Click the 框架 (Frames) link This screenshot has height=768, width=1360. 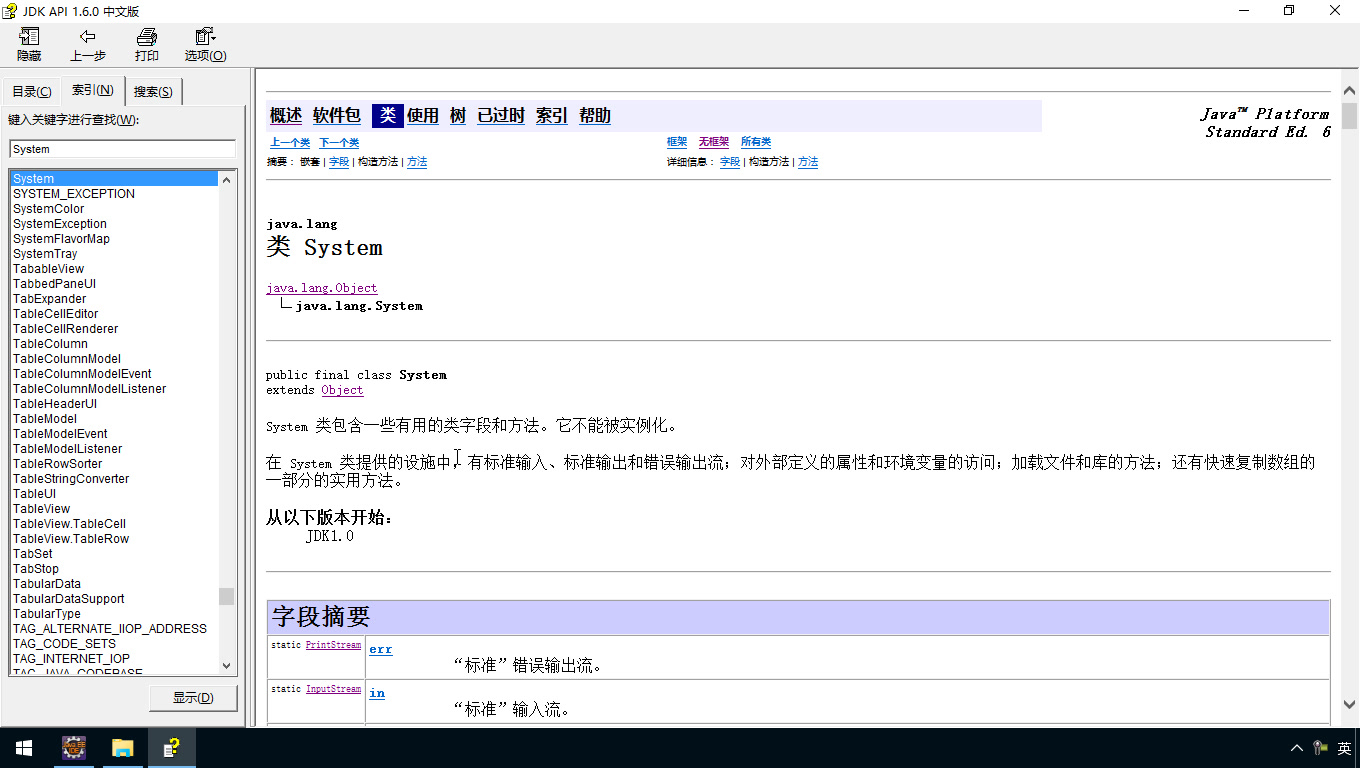pos(677,143)
